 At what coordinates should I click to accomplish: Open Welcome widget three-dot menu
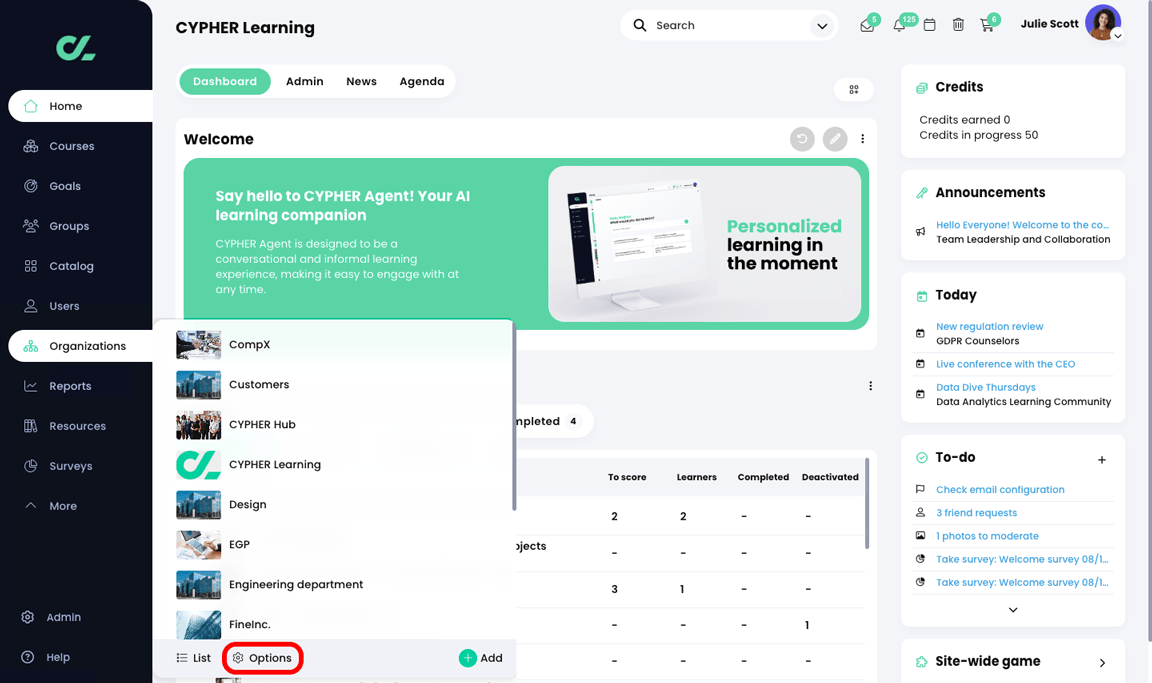pos(863,139)
